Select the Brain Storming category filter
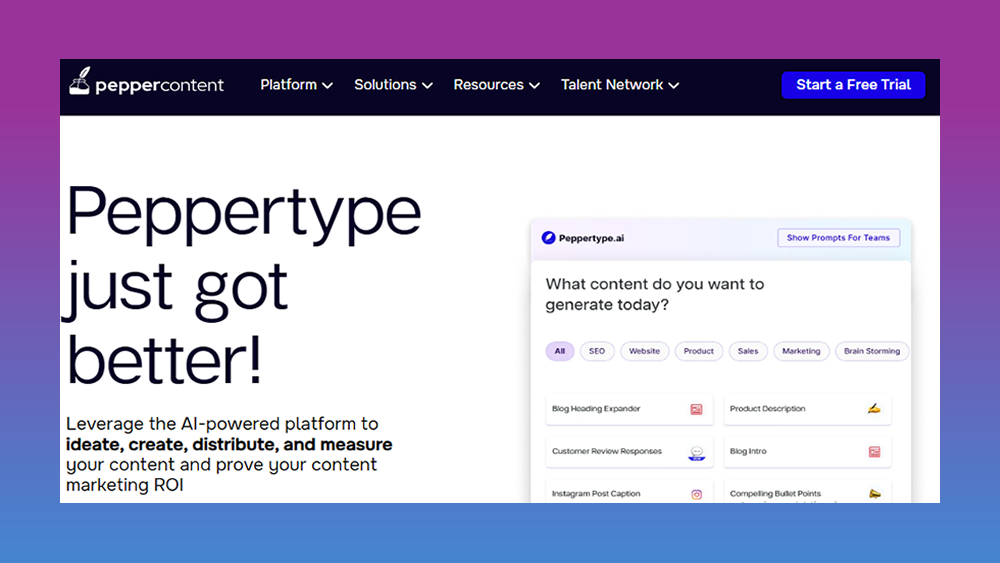The width and height of the screenshot is (1000, 563). pos(872,351)
